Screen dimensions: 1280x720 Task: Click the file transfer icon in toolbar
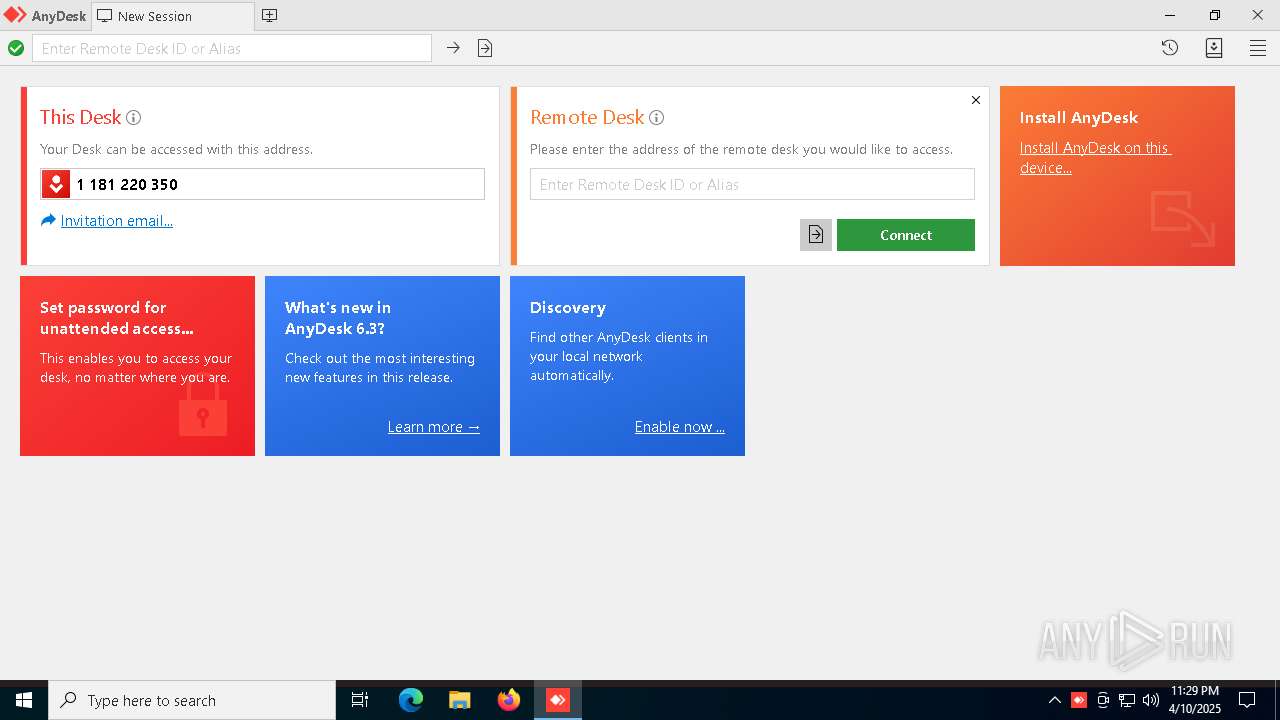[485, 48]
